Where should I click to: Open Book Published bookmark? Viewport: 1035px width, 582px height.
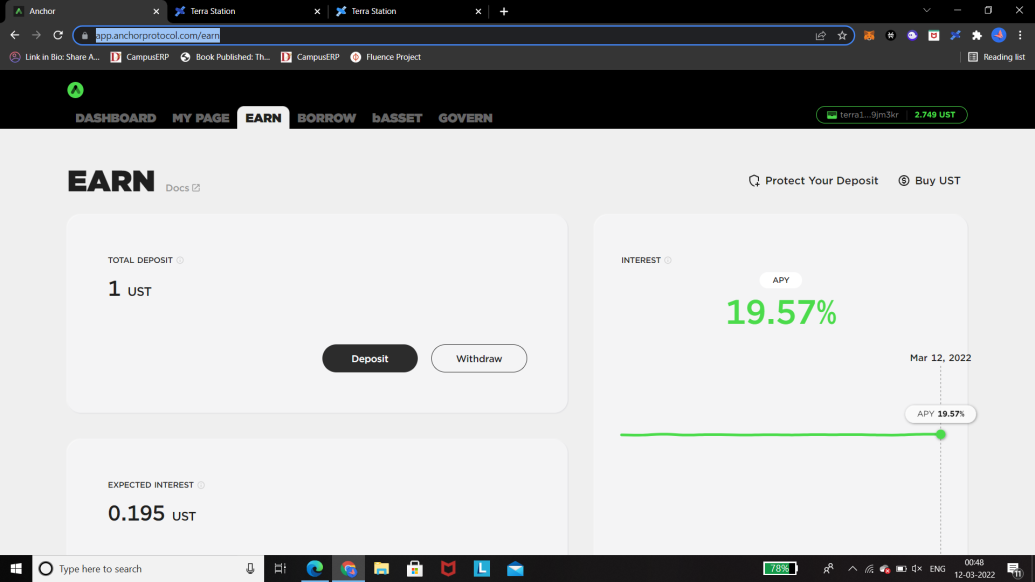tap(225, 57)
